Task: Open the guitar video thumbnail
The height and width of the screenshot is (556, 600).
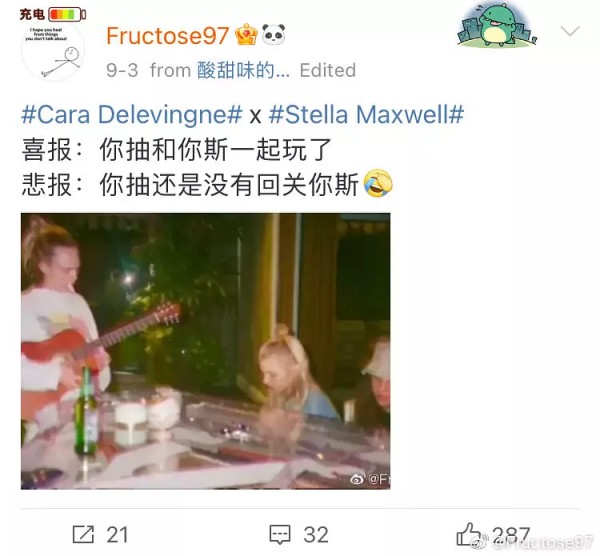Action: click(205, 351)
